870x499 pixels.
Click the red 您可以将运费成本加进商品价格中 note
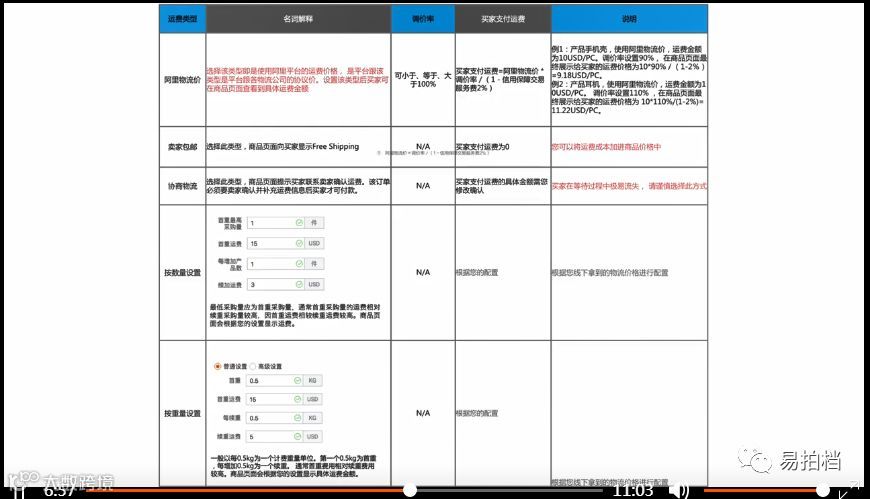(606, 147)
